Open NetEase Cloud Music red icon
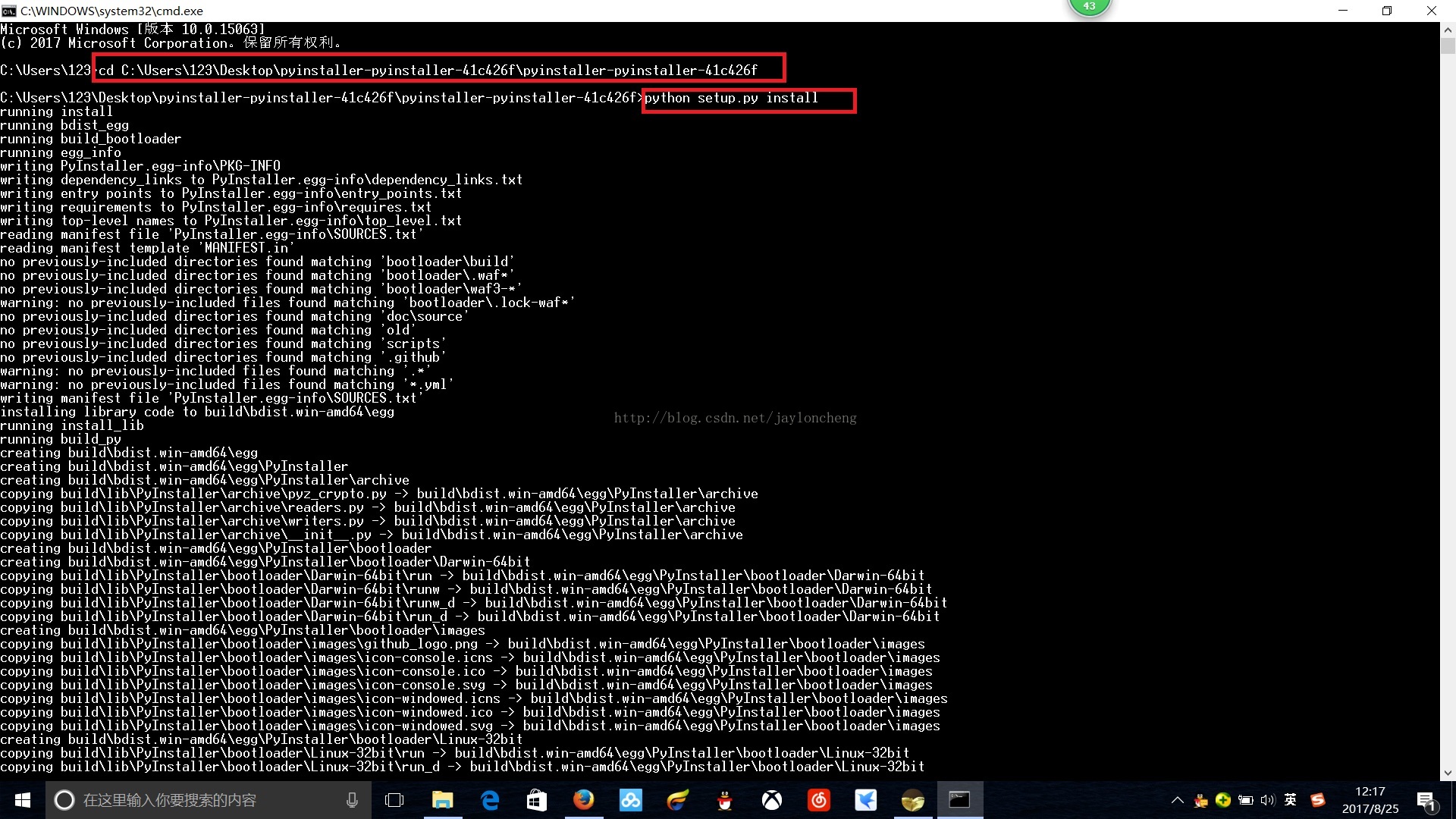The image size is (1456, 819). [819, 800]
